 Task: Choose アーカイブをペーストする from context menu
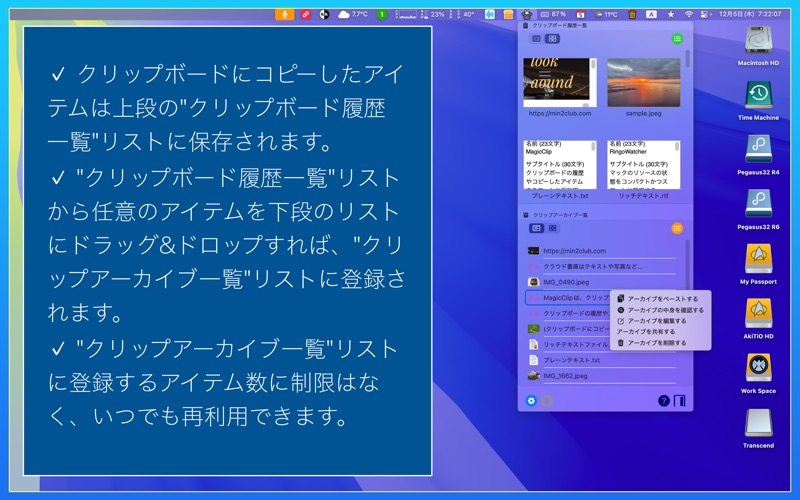pos(660,299)
